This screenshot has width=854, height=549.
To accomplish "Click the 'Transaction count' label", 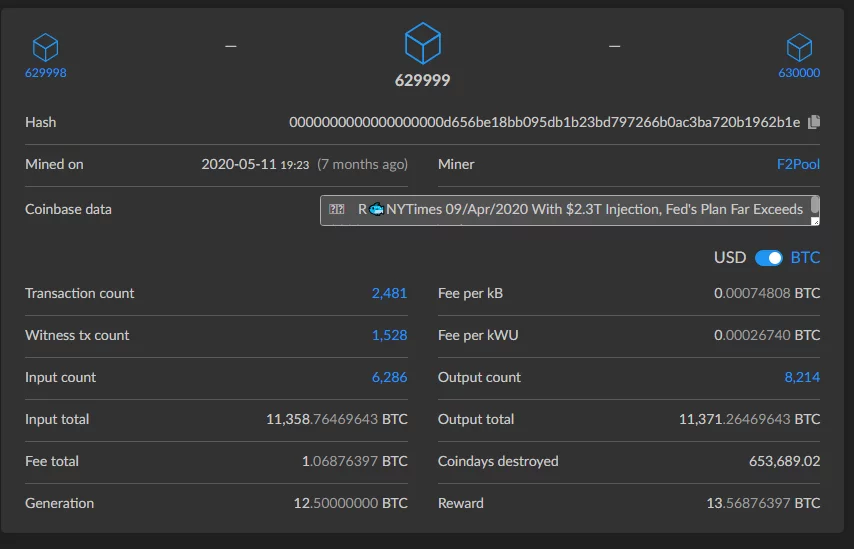I will coord(80,294).
